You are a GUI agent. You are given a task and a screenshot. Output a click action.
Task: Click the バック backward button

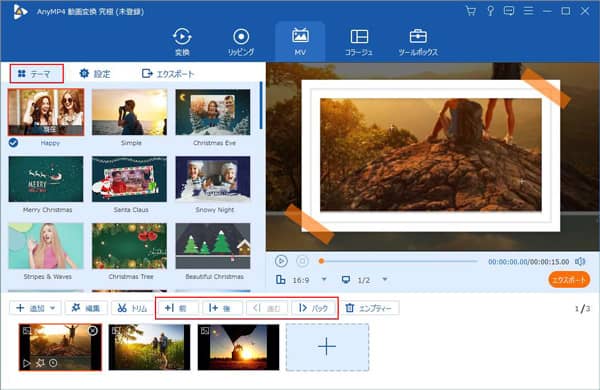314,308
